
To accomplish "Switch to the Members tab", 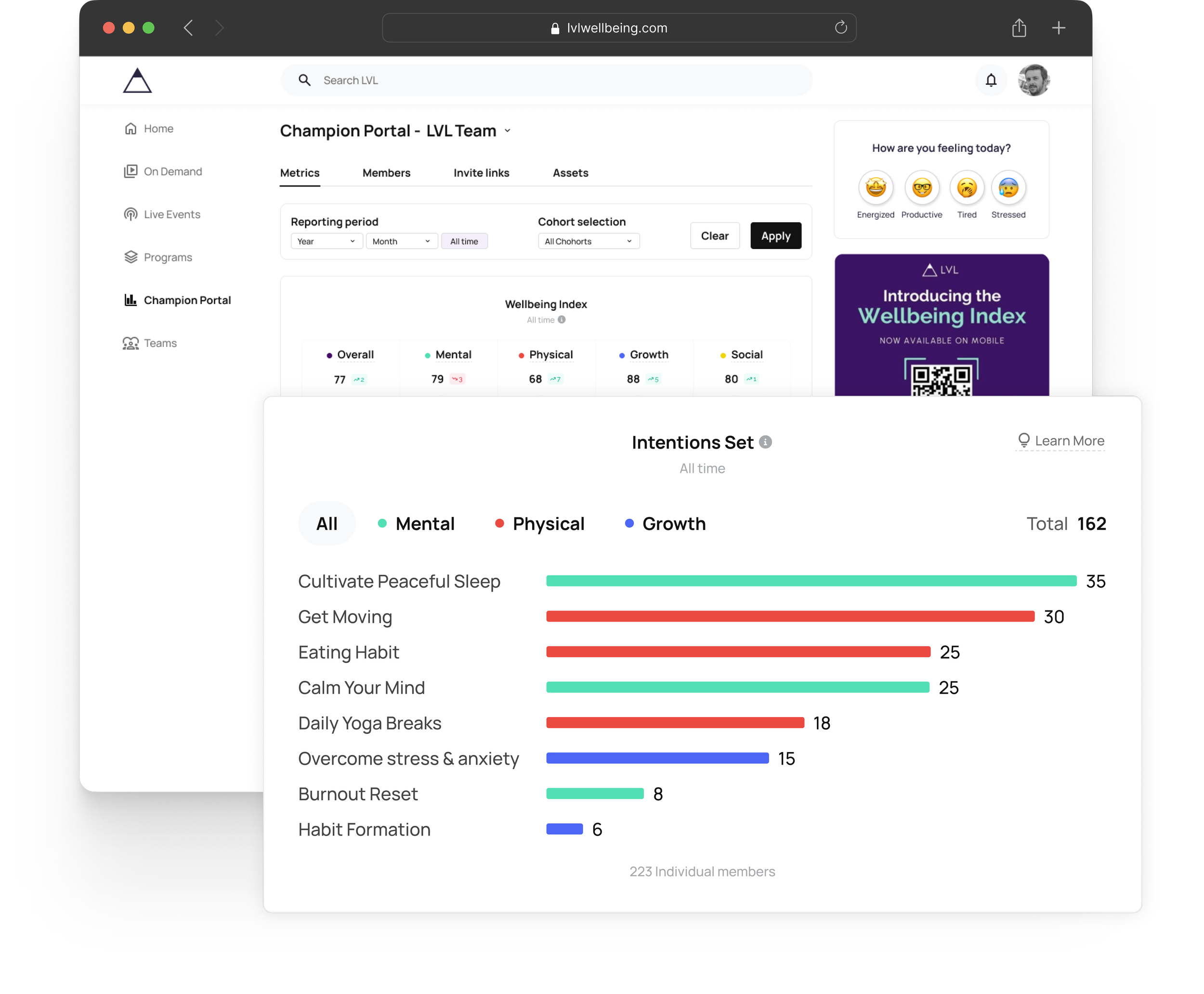I will pyautogui.click(x=386, y=173).
